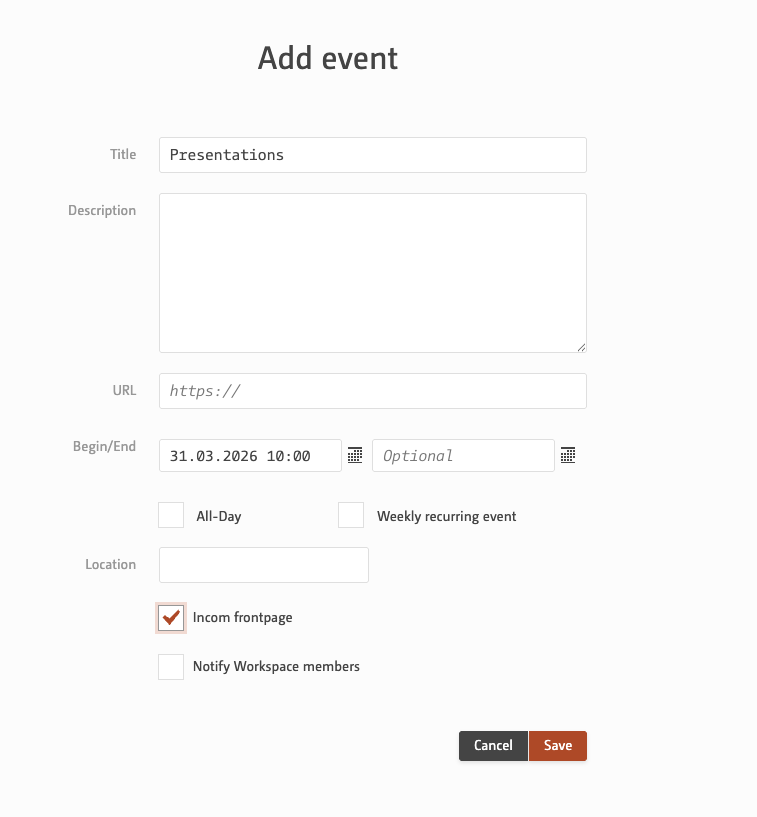Grab the Description textarea resize handle

pos(581,348)
